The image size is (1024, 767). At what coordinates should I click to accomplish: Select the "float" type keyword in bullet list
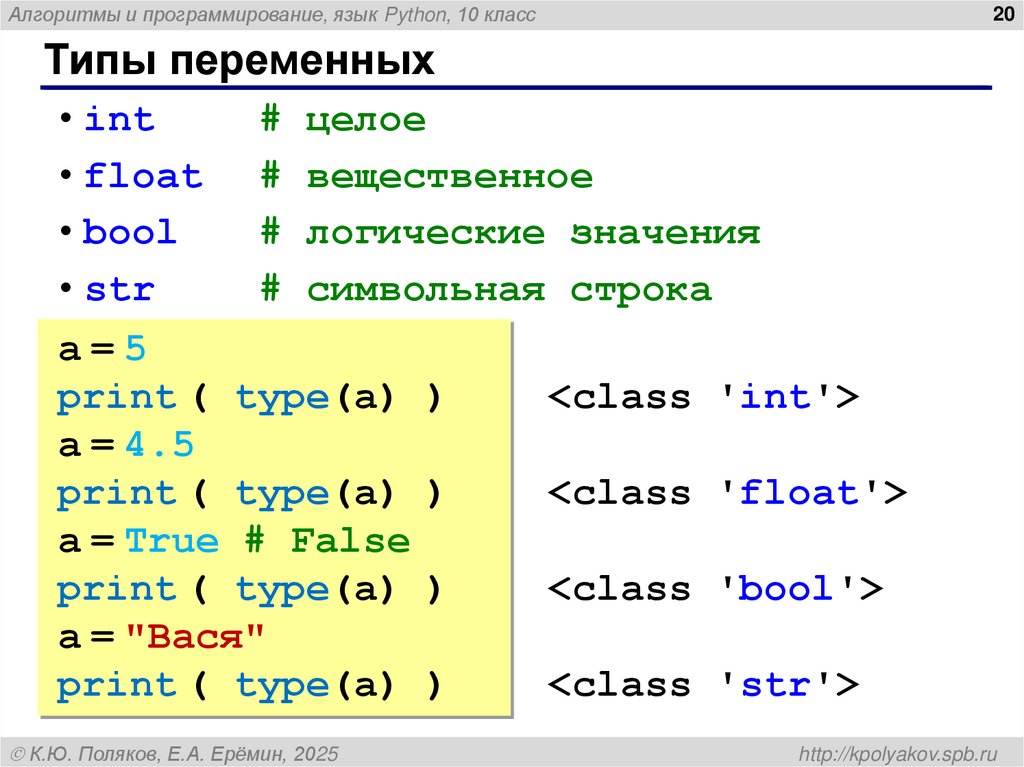coord(144,176)
